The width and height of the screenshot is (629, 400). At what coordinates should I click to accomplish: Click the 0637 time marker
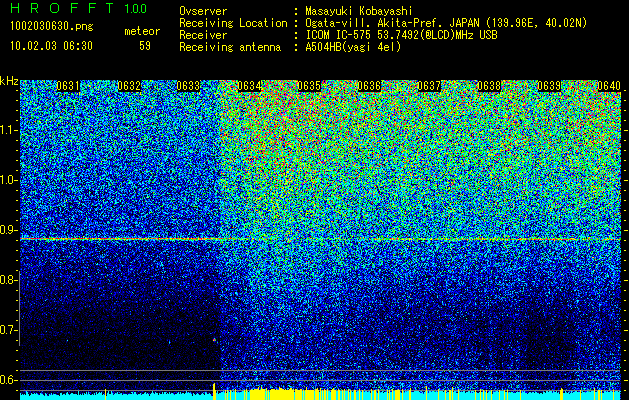429,86
